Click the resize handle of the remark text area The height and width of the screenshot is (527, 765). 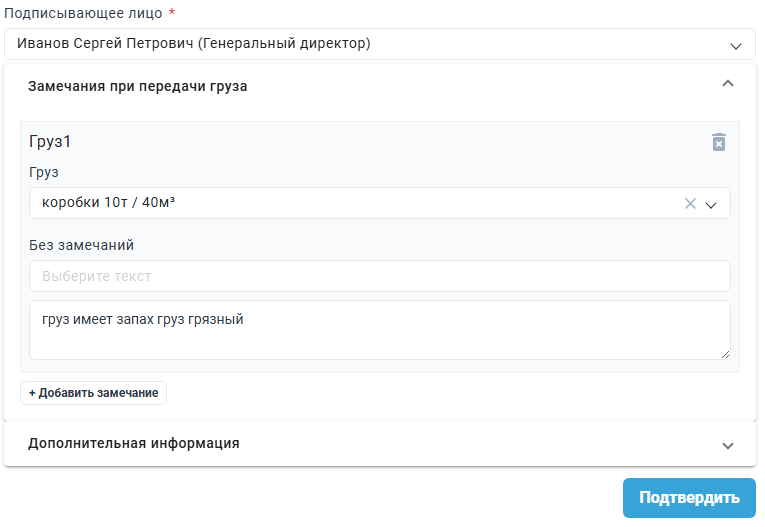pyautogui.click(x=725, y=355)
